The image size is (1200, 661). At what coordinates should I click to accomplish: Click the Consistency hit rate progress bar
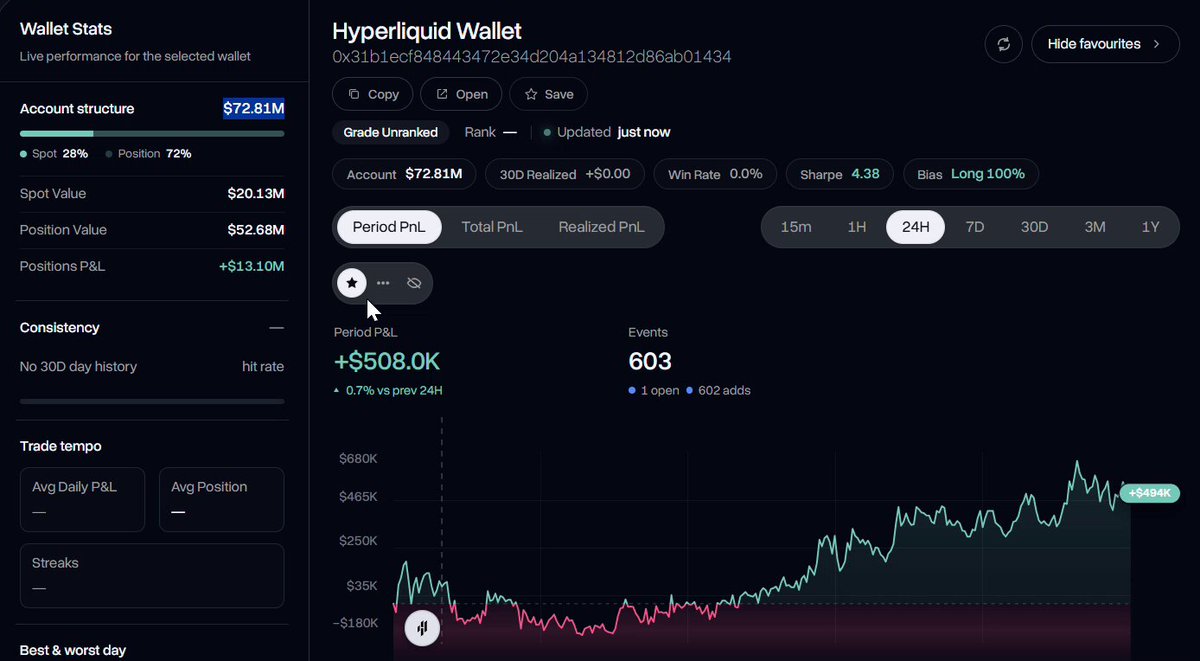tap(152, 401)
